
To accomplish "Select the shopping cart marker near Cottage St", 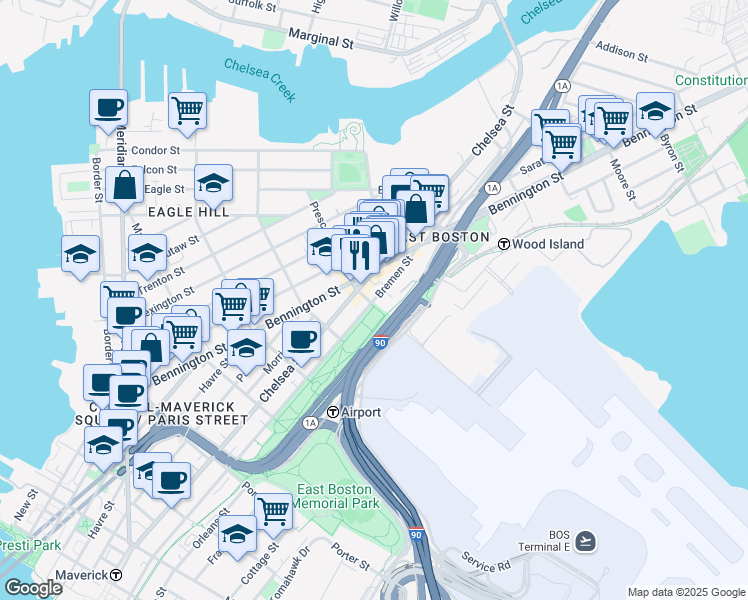I will [x=273, y=516].
